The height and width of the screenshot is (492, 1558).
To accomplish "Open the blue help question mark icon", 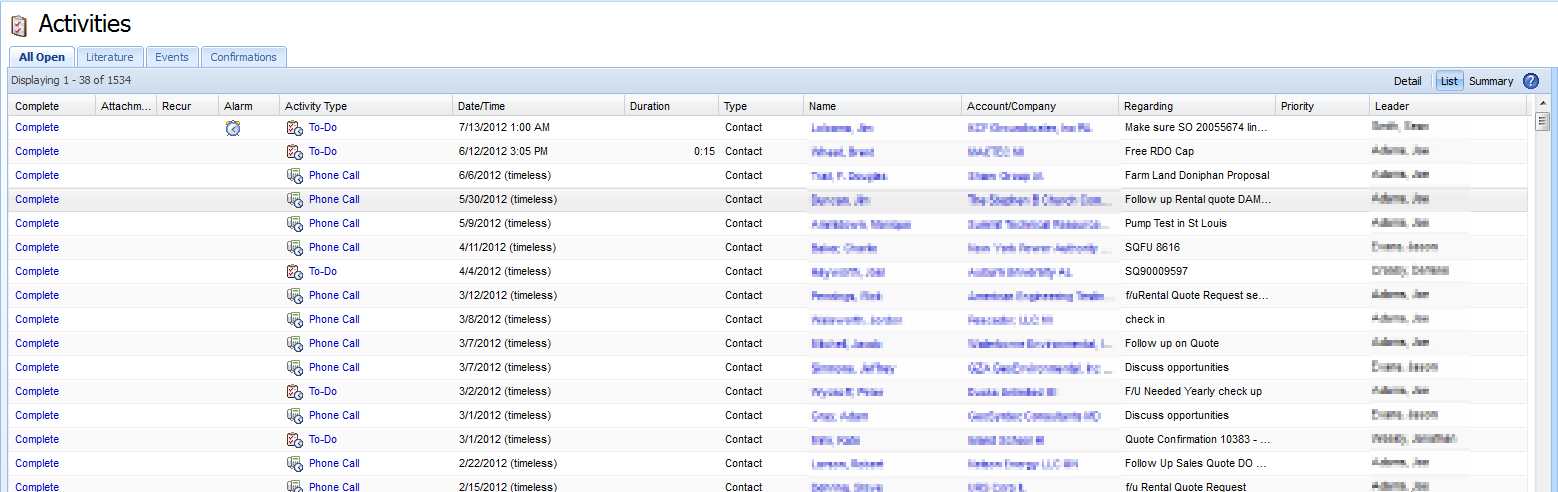I will point(1531,81).
